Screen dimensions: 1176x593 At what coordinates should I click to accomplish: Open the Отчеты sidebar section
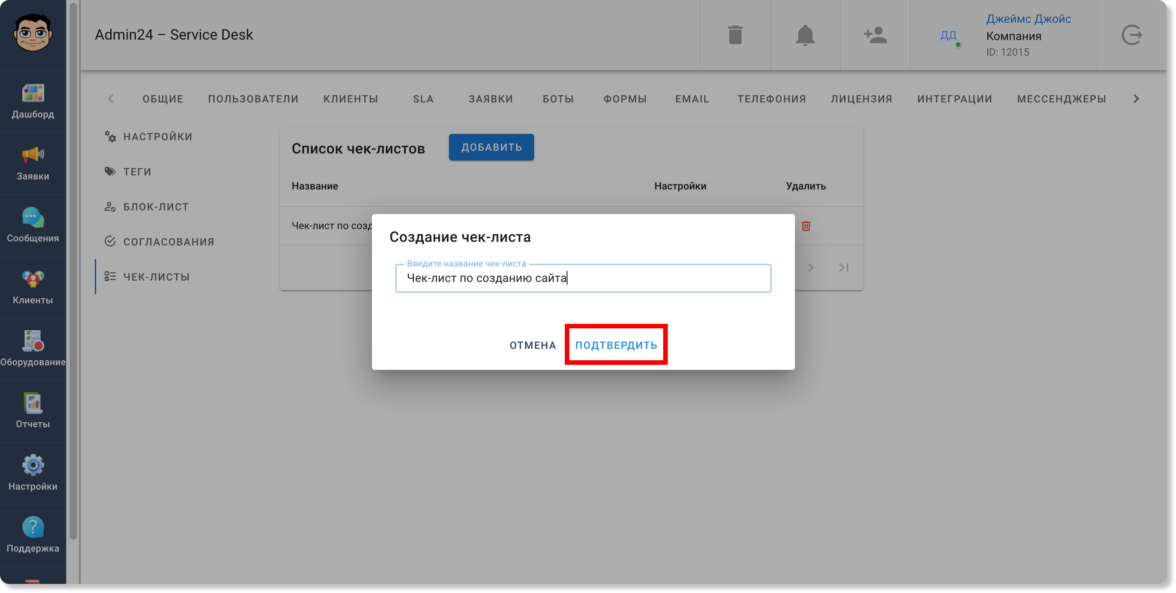tap(33, 410)
